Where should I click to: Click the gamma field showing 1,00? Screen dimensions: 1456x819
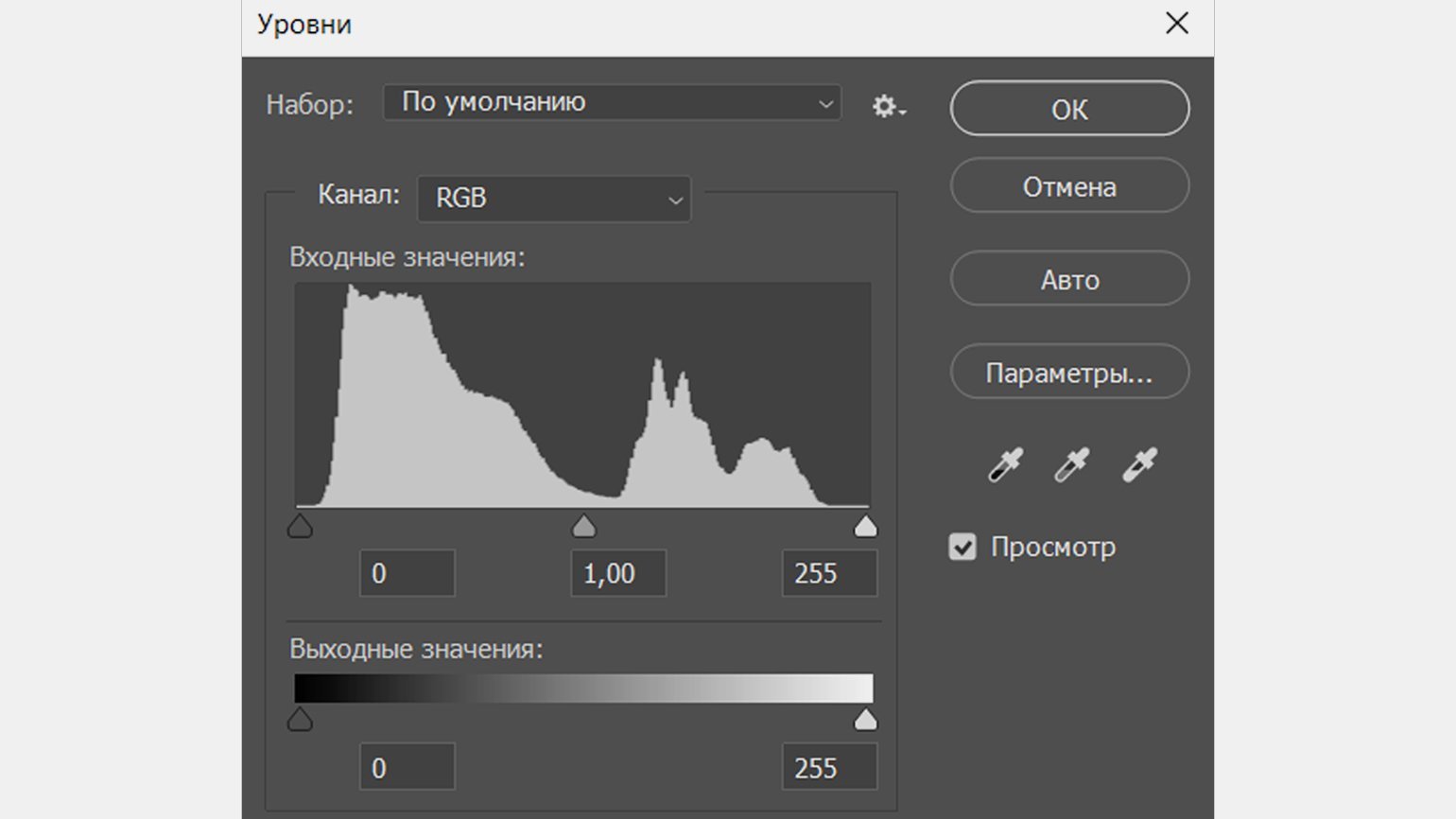coord(618,573)
